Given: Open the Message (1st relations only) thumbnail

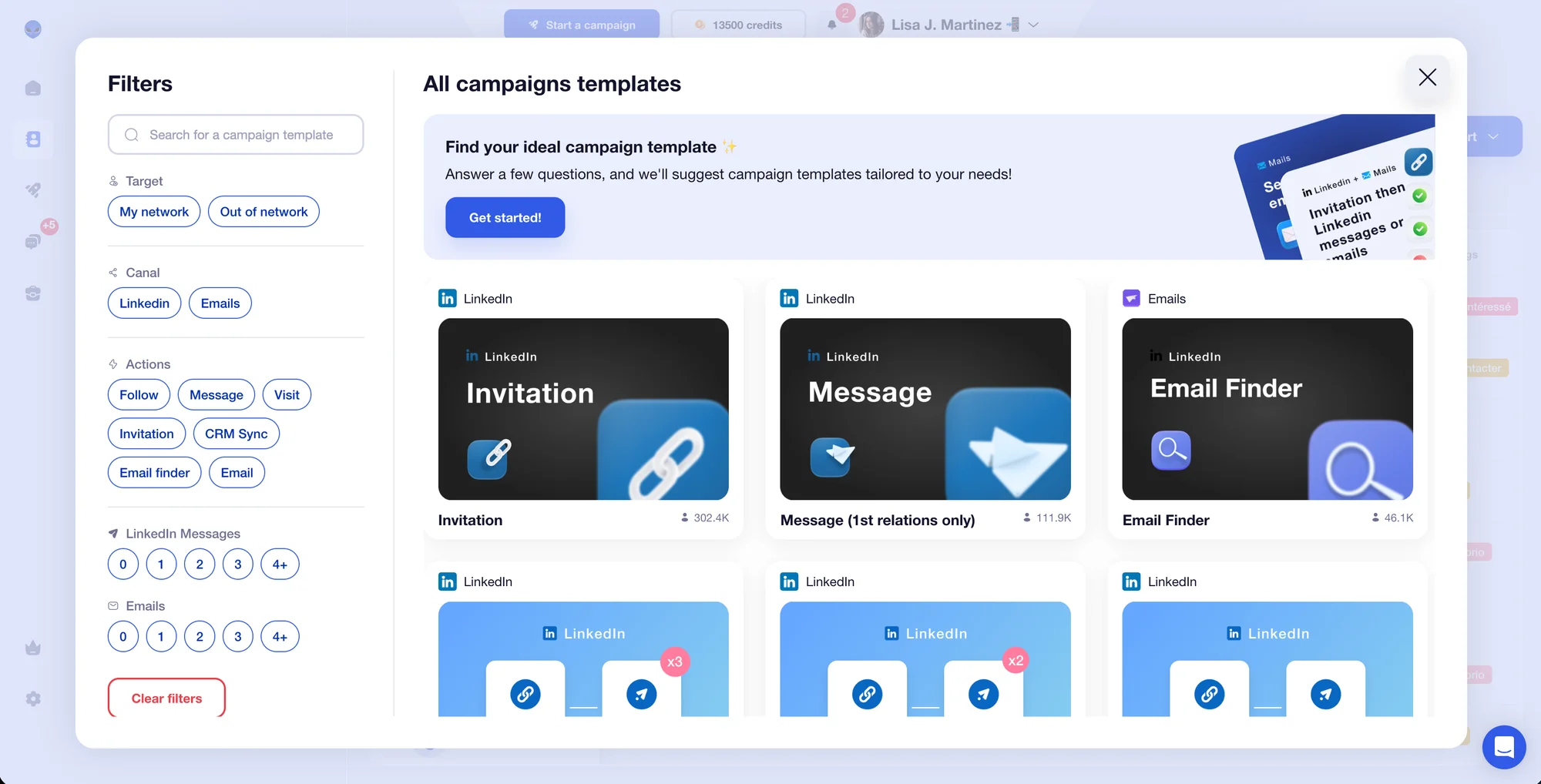Looking at the screenshot, I should [x=925, y=409].
